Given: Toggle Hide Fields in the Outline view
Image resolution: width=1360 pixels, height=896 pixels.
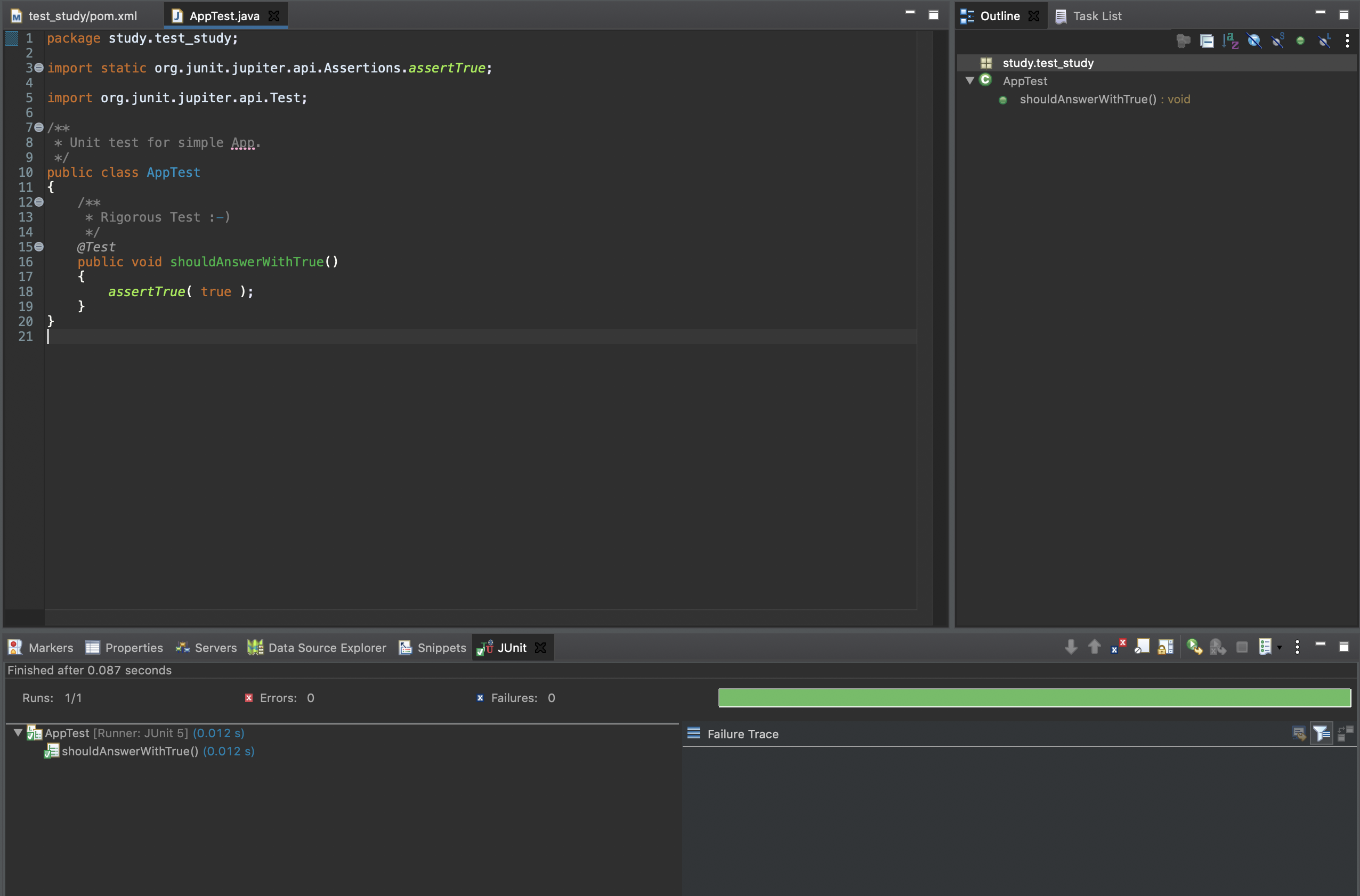Looking at the screenshot, I should [x=1253, y=40].
